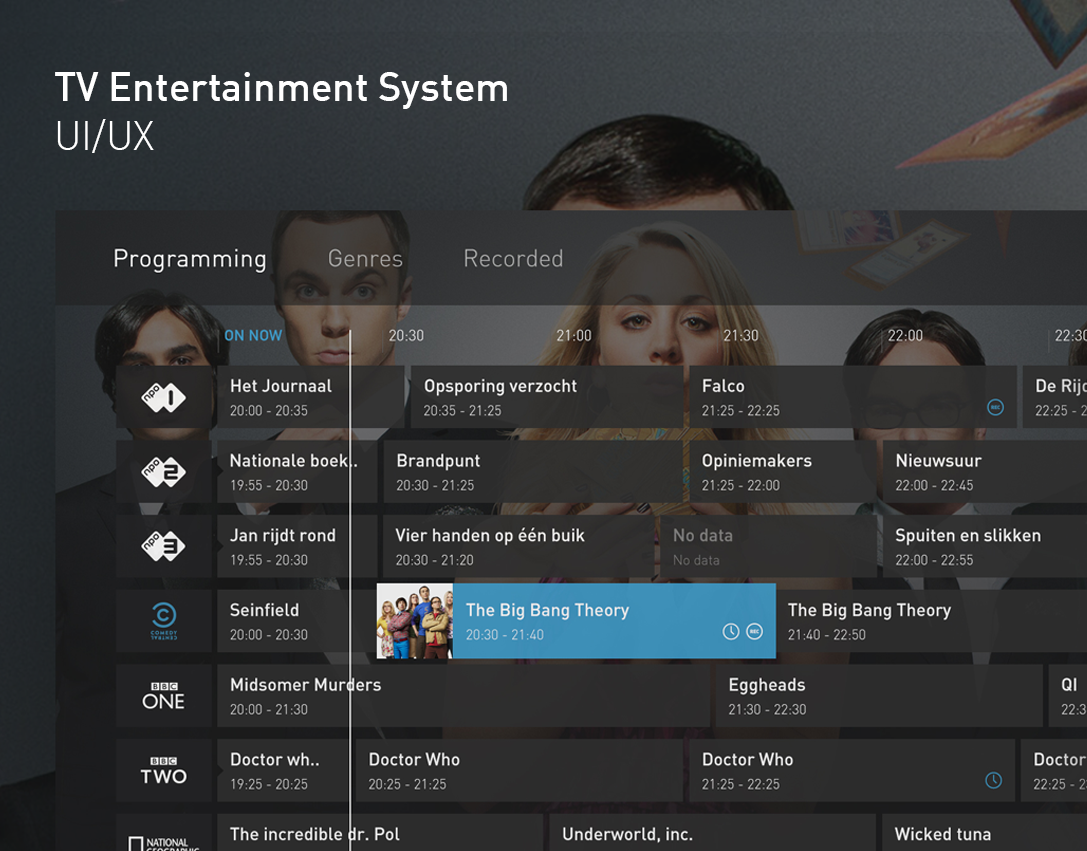The width and height of the screenshot is (1087, 851).
Task: Click the reminder clock on highlighted Big Bang Theory
Action: [731, 631]
